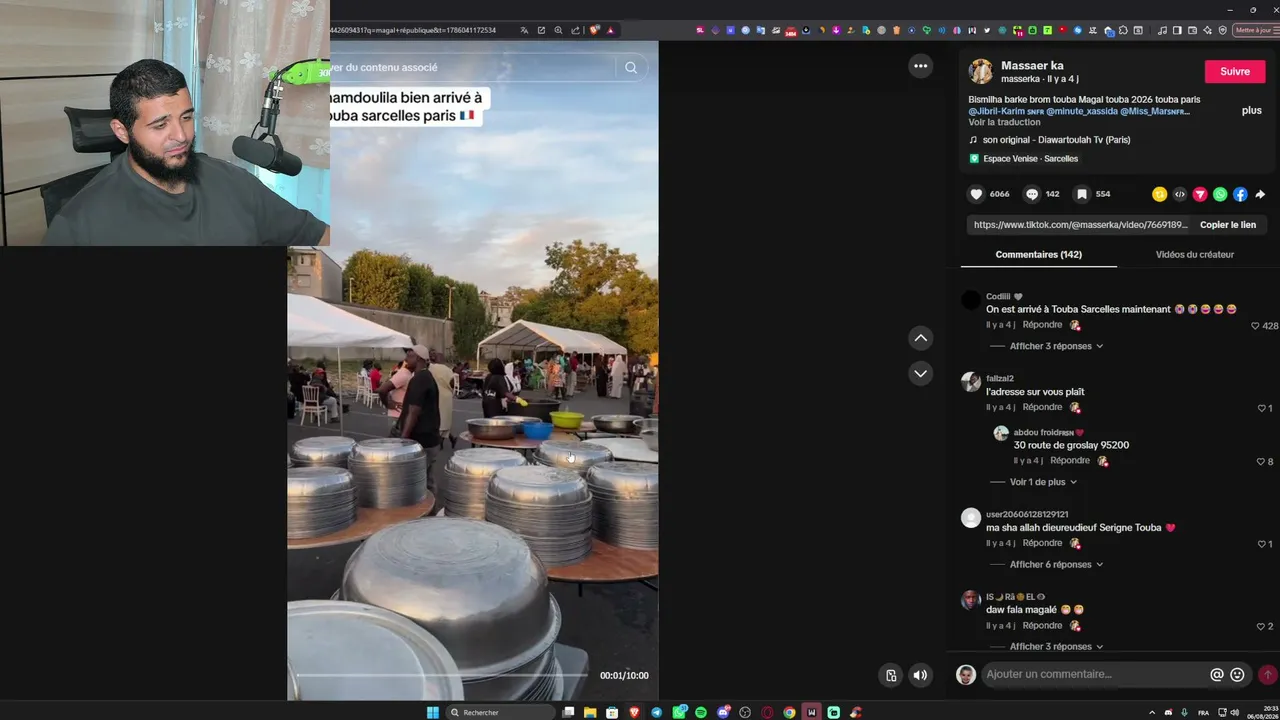Viewport: 1280px width, 720px height.
Task: Open comments via speech bubble icon
Action: tap(1032, 194)
